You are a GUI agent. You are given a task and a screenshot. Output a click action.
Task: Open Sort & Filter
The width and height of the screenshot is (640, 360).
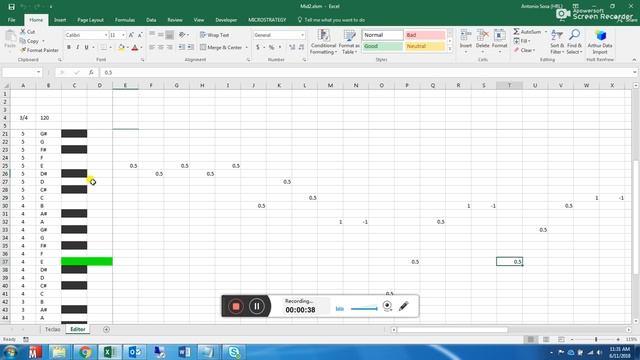[x=557, y=42]
